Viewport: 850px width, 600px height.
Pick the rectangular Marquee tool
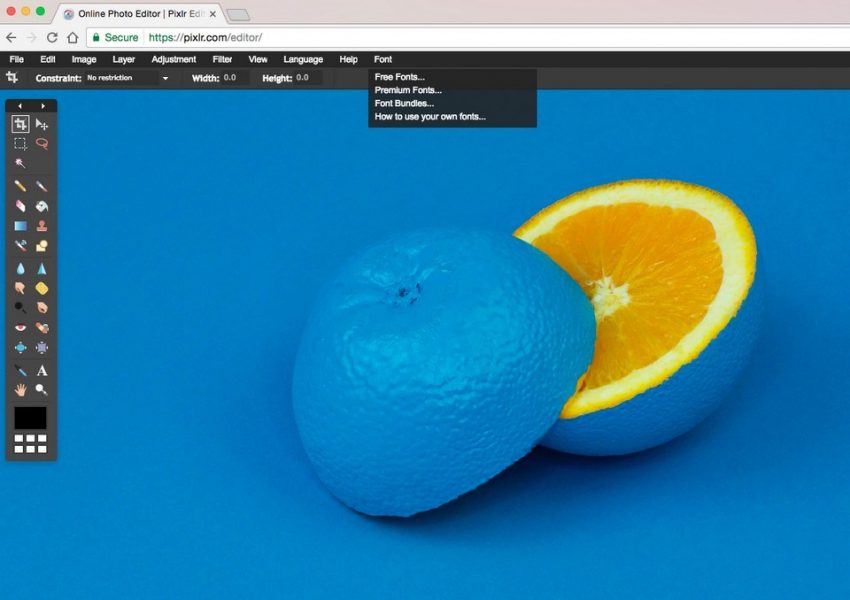click(20, 144)
